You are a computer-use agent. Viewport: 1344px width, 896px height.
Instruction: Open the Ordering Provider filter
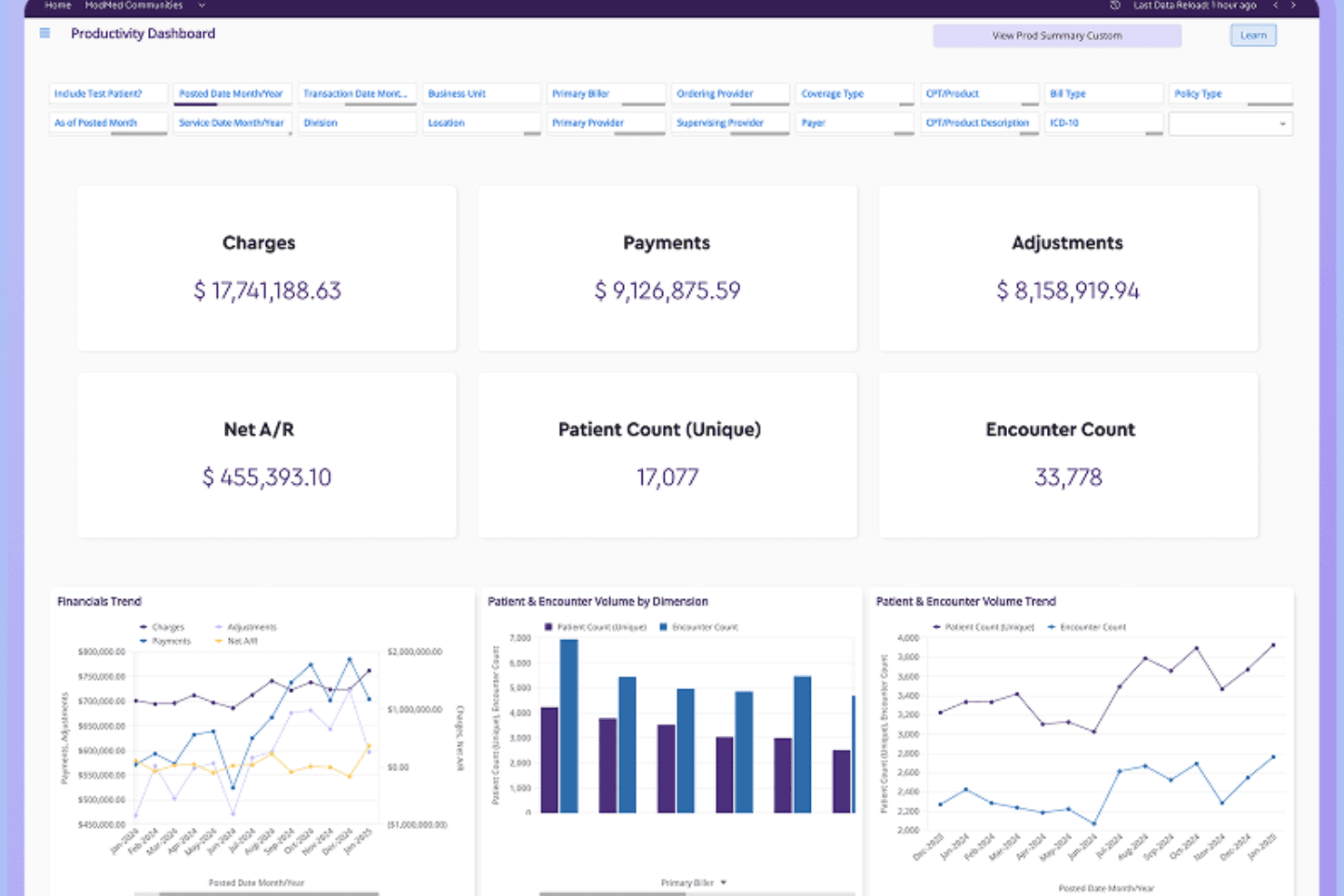point(730,94)
